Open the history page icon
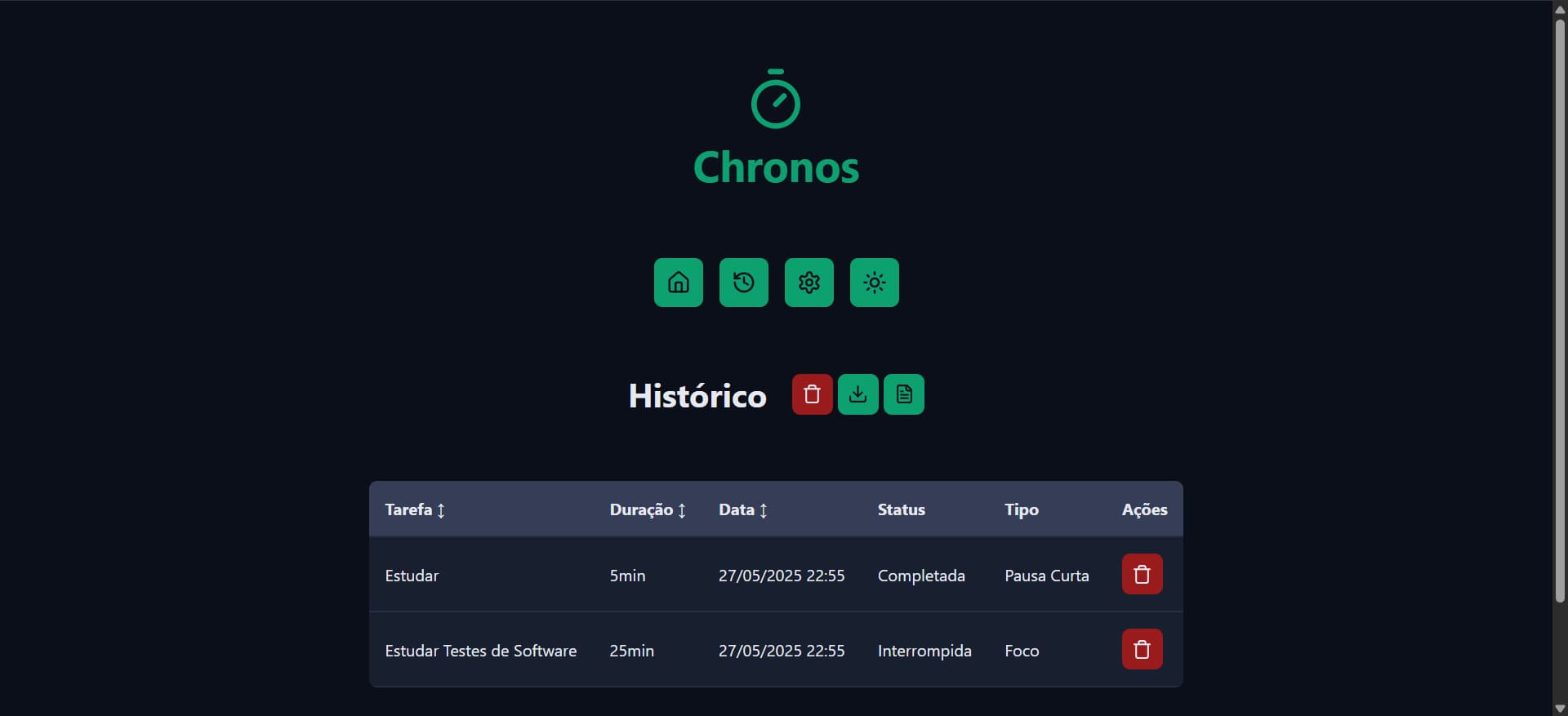This screenshot has height=716, width=1568. [743, 282]
